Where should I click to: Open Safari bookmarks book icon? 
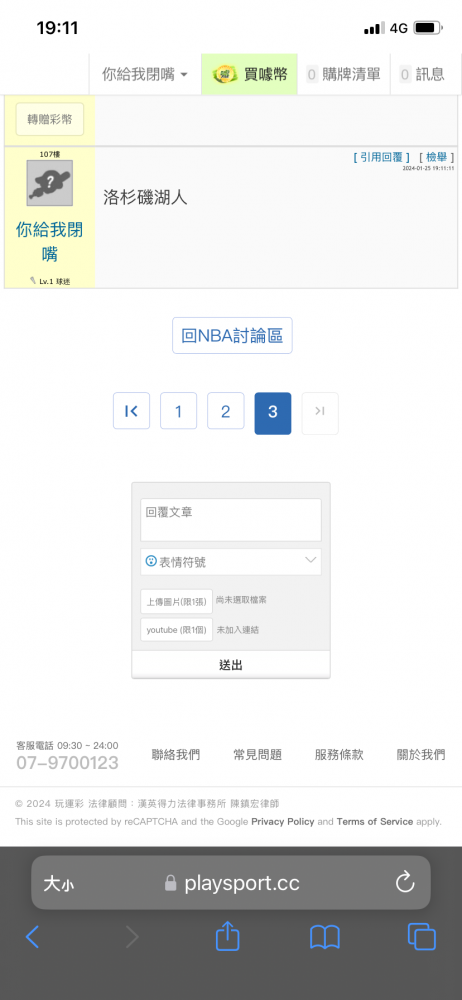[325, 938]
